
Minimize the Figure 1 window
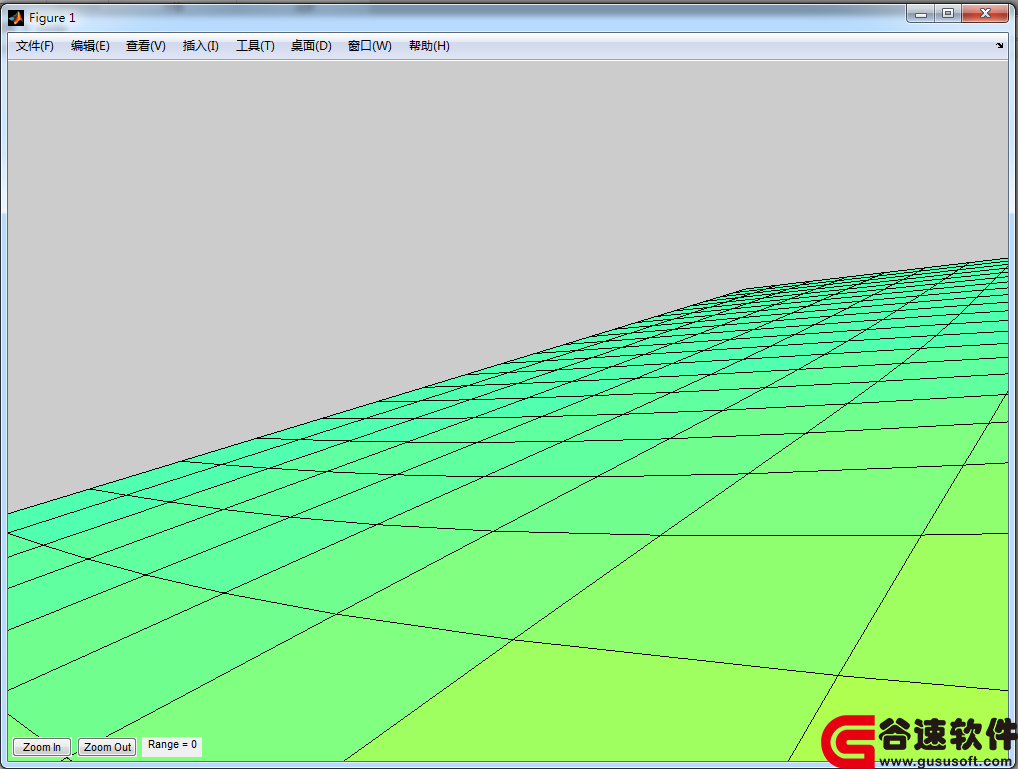(921, 14)
